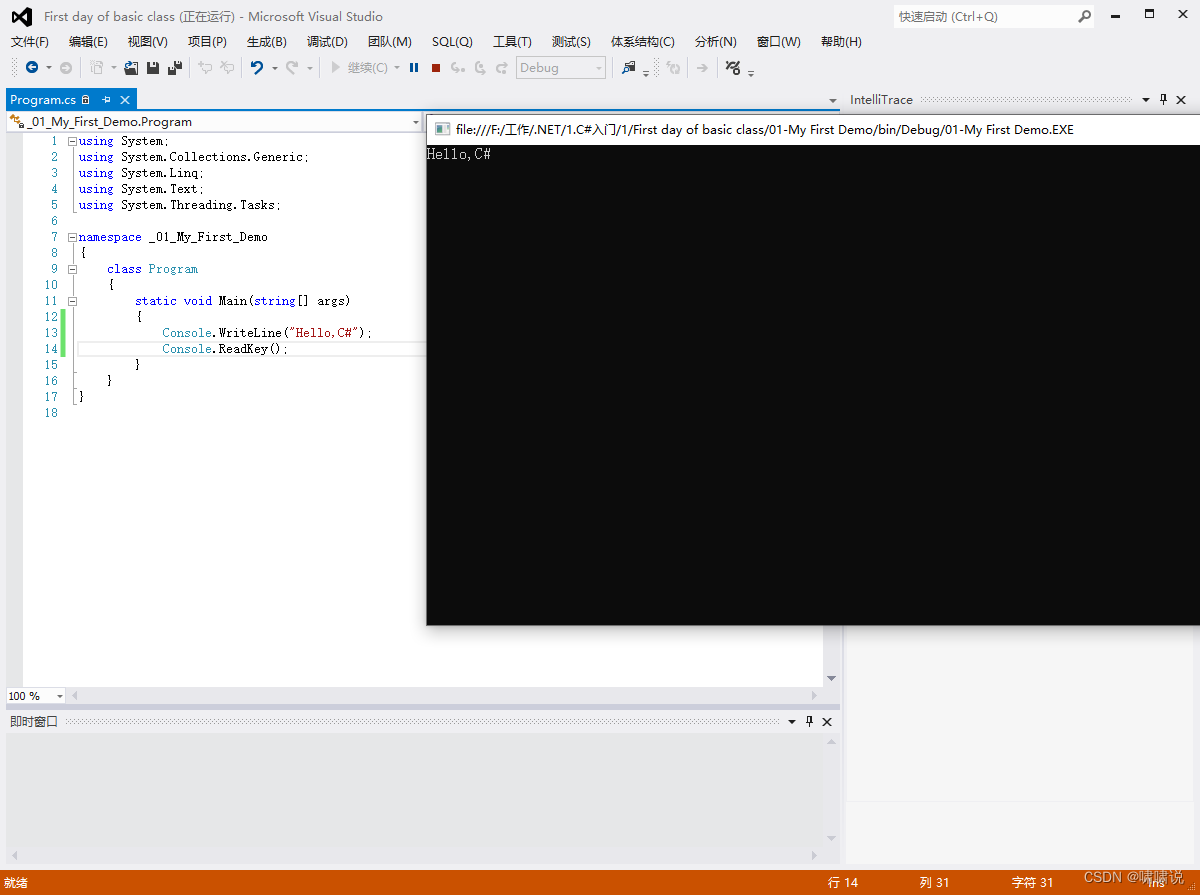Open the 文件(F) menu
The height and width of the screenshot is (895, 1200).
[30, 42]
